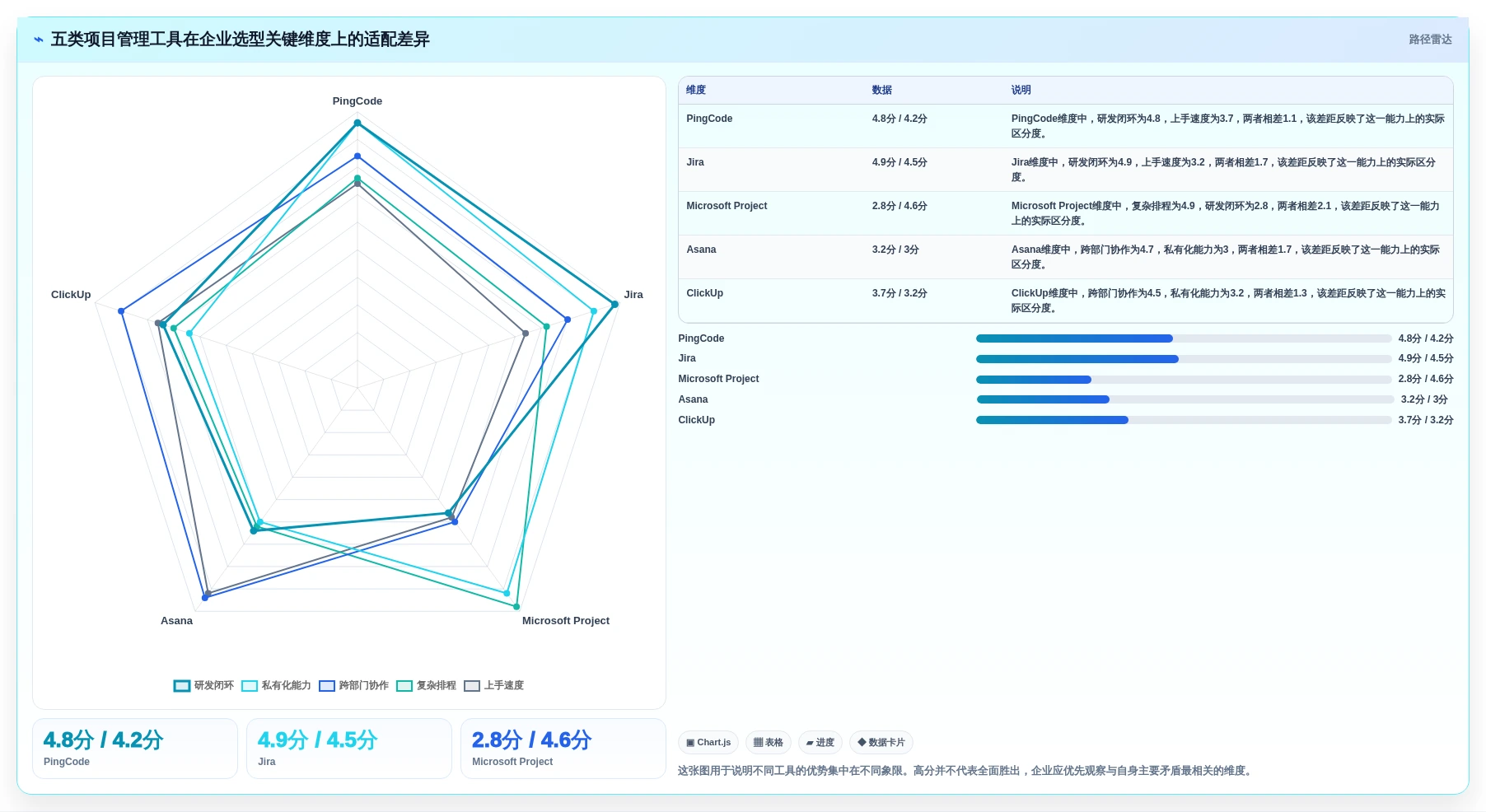Click the 数据 column header
The height and width of the screenshot is (812, 1486).
coord(882,90)
